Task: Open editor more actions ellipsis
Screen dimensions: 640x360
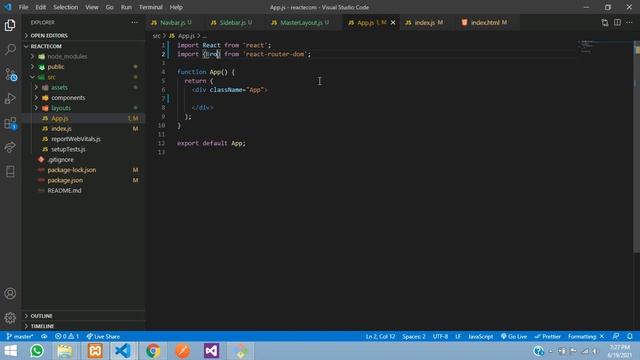Action: (x=629, y=22)
